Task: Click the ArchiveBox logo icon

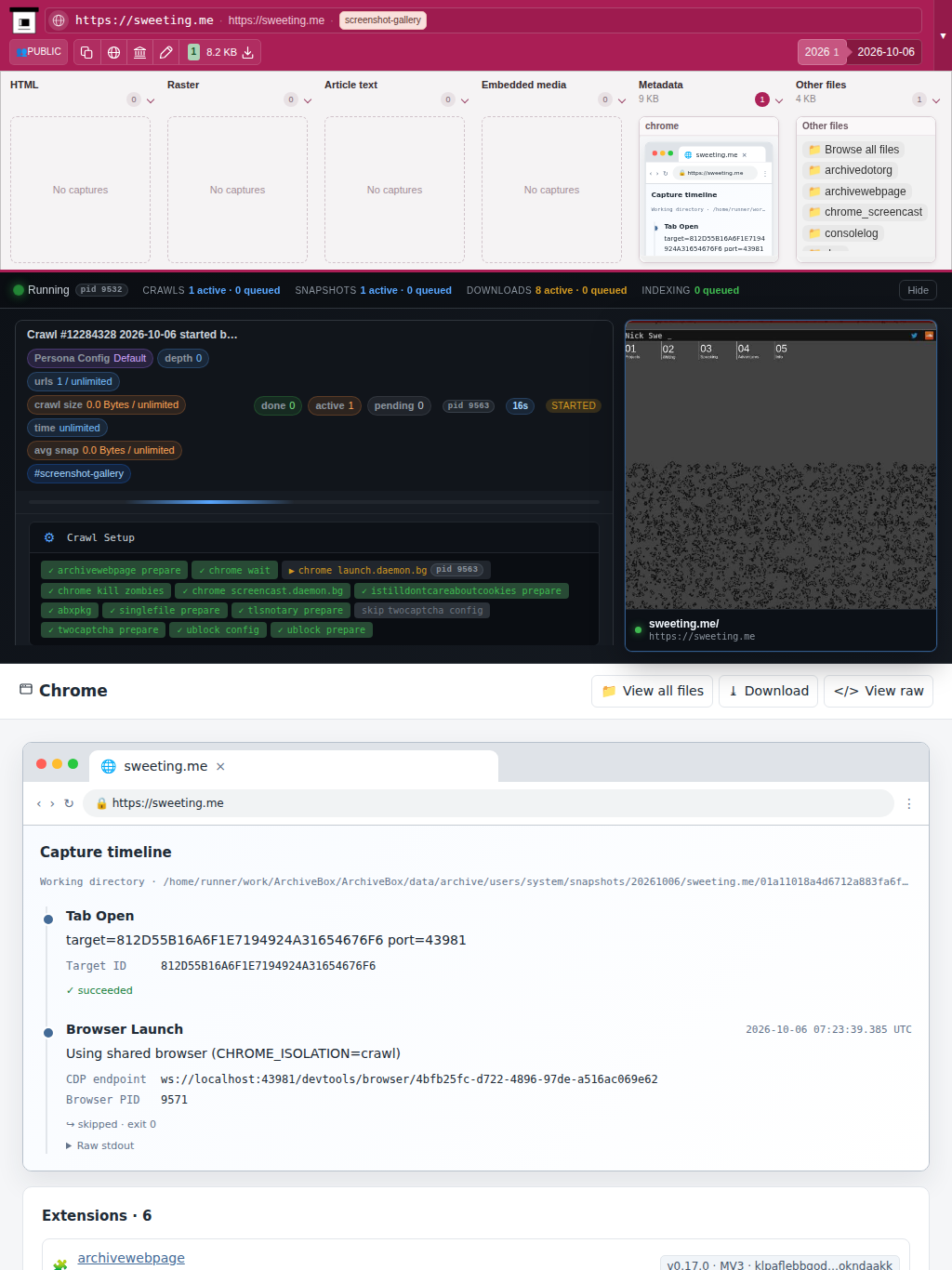Action: click(23, 20)
